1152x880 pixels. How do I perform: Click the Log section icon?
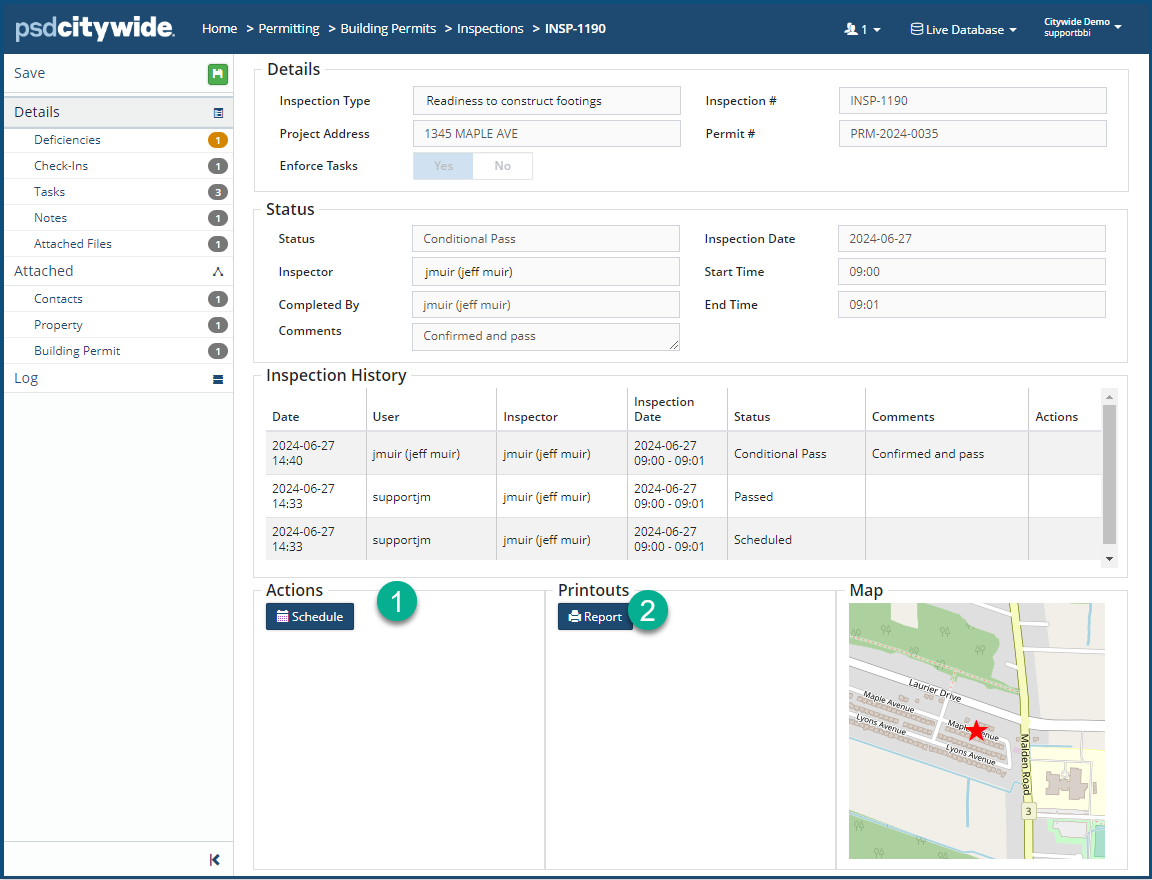coord(218,379)
